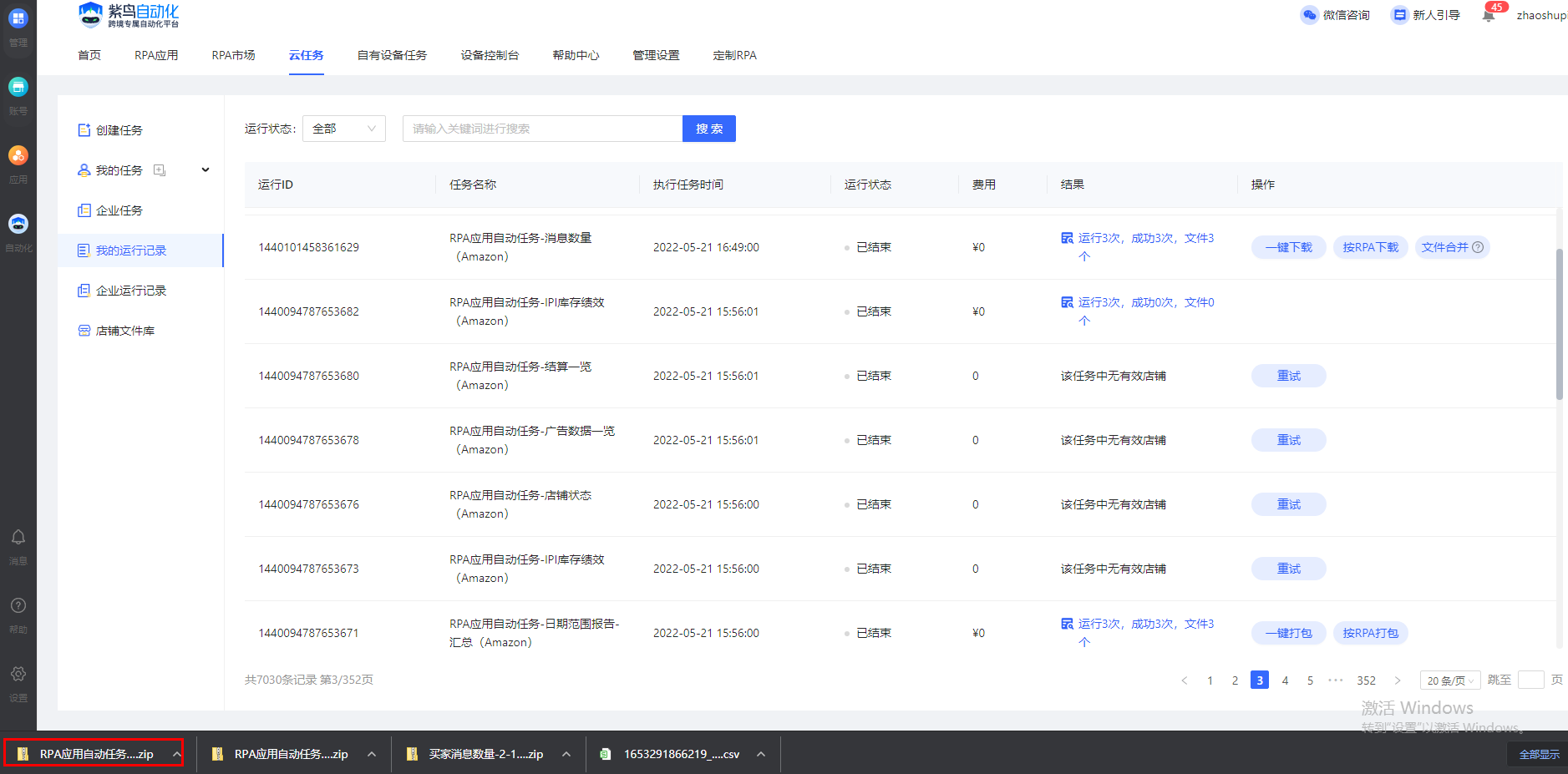Click 一键打包 button

click(1288, 633)
